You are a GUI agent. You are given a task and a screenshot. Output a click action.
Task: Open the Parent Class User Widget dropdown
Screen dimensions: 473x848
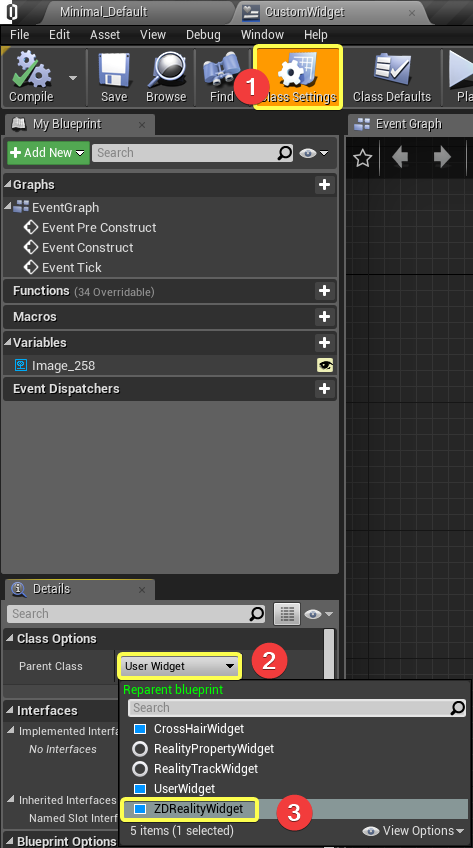tap(178, 666)
